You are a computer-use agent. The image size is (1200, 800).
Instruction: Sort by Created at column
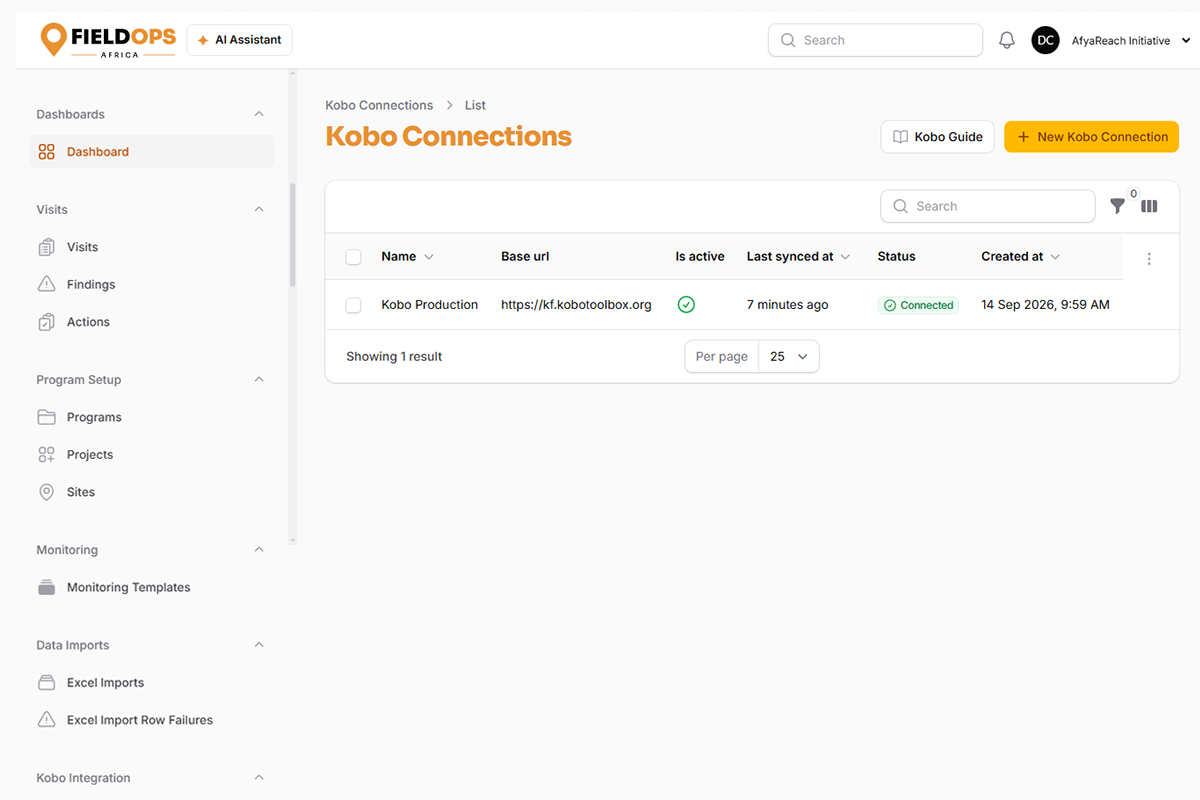(x=1020, y=257)
